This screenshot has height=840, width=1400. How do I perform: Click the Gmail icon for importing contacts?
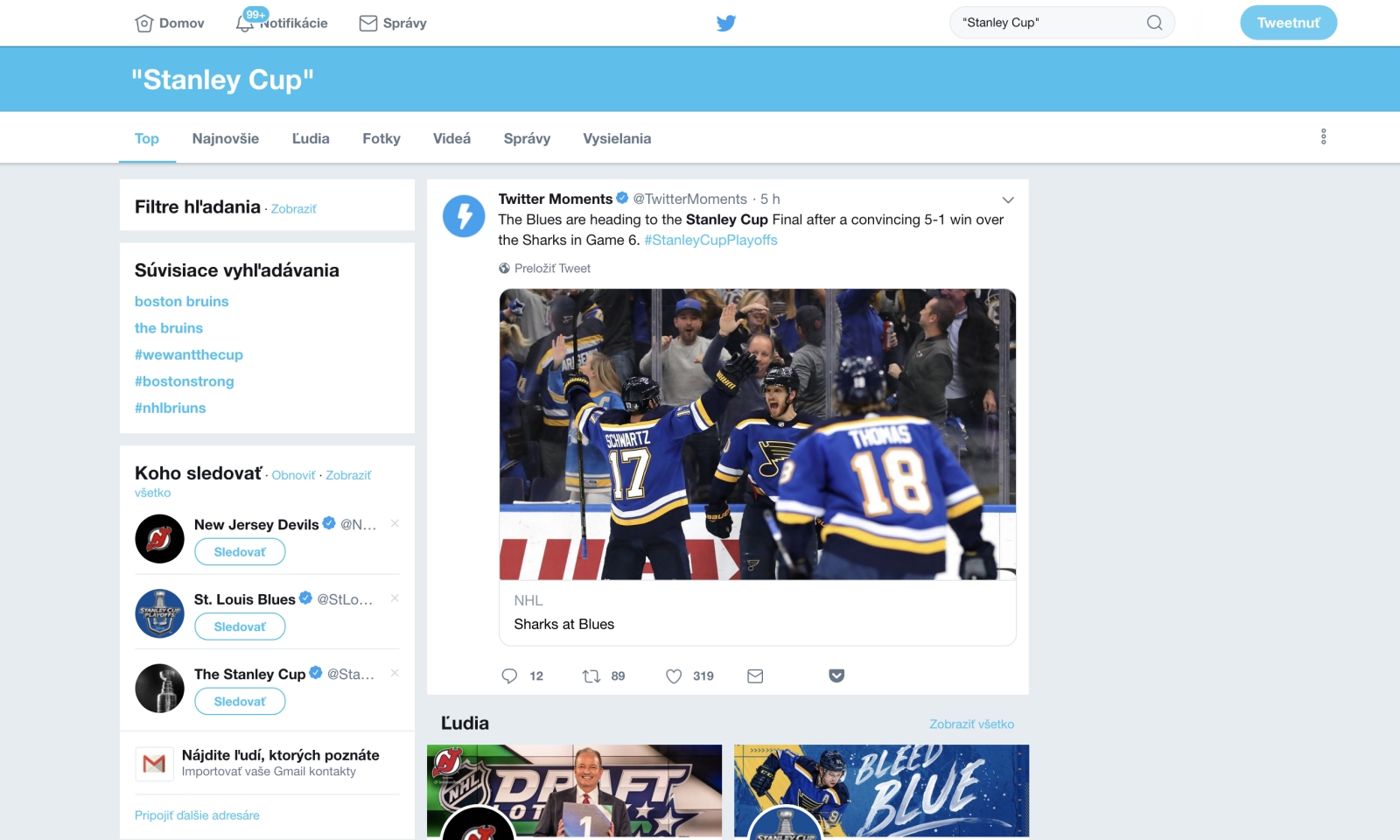pos(154,764)
